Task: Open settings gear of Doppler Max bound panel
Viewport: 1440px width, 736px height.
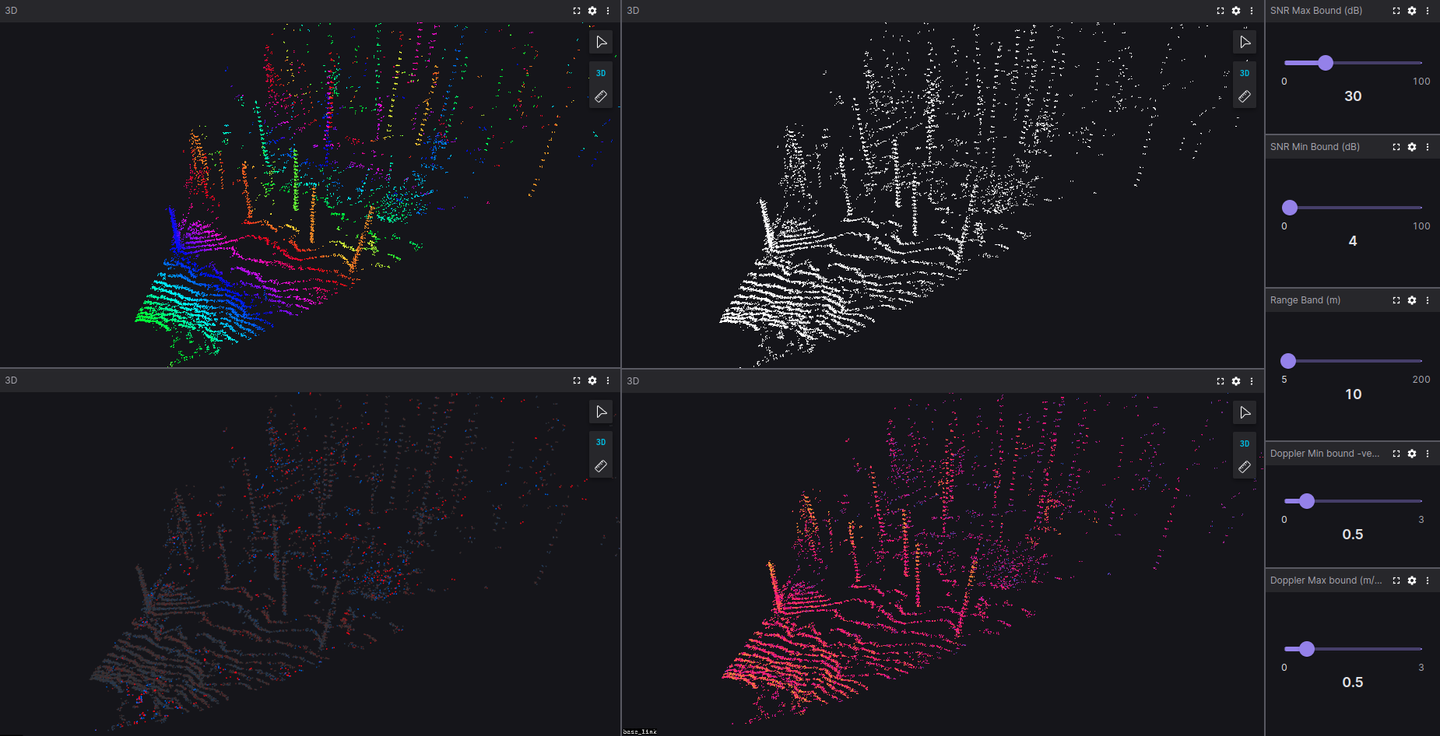Action: [x=1412, y=580]
